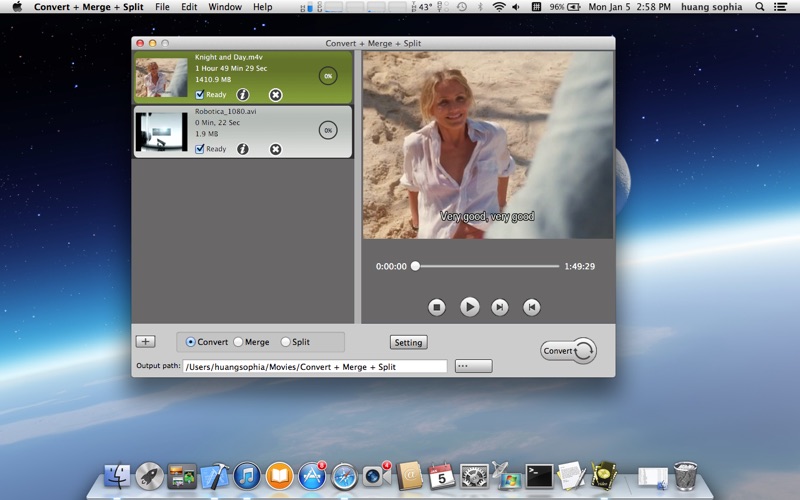Select the Merge radio option
Viewport: 800px width, 500px height.
coord(238,342)
